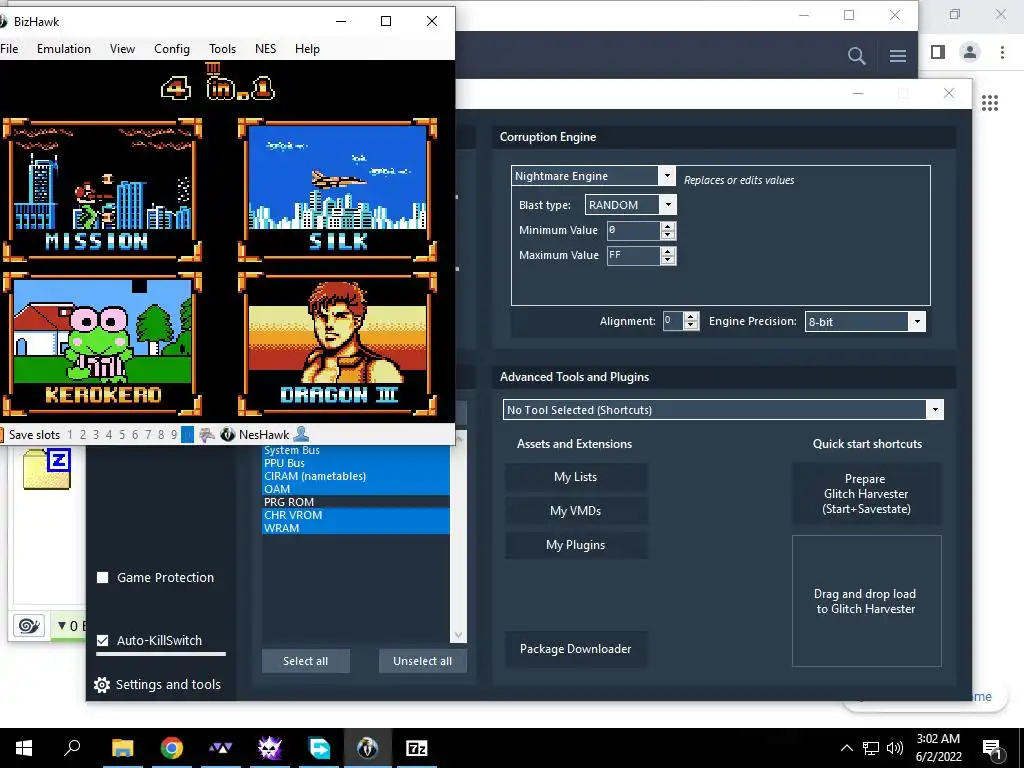Open the Engine Precision 8-bit dropdown
This screenshot has width=1024, height=768.
917,321
